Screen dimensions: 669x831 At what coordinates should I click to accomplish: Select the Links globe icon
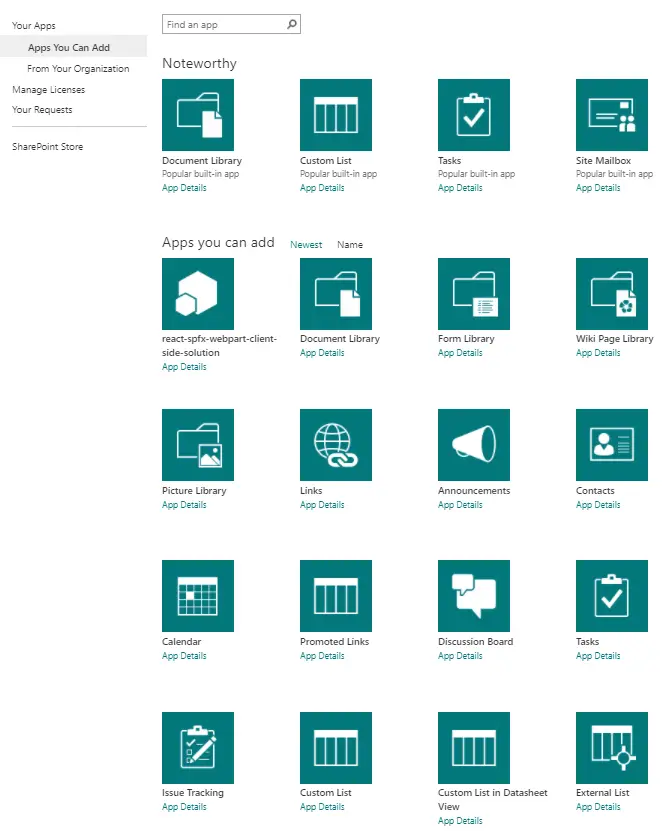(x=336, y=445)
